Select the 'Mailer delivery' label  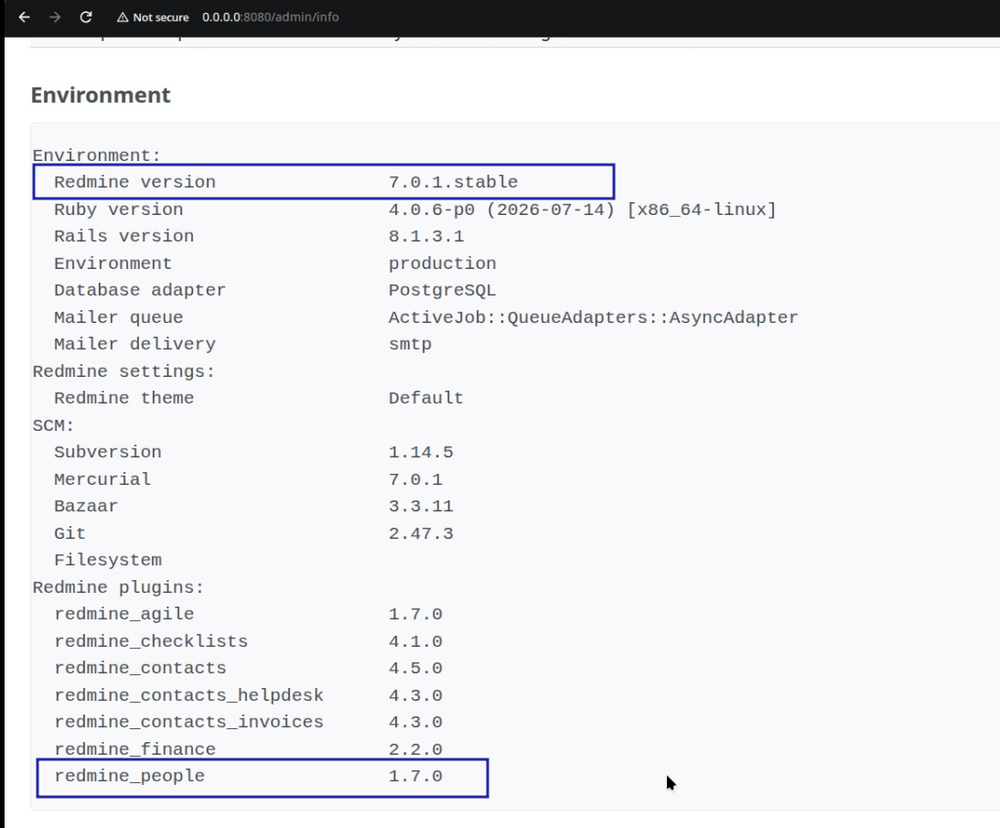click(135, 344)
